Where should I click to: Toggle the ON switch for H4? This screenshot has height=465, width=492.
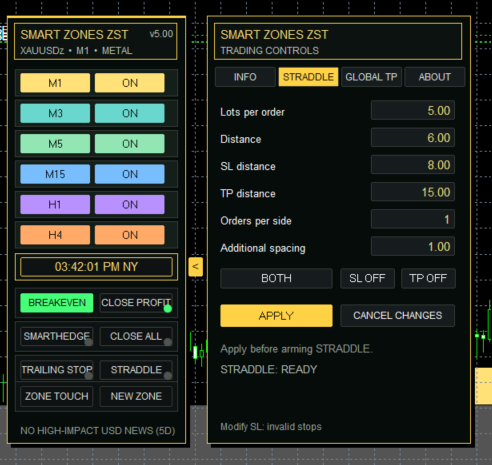point(130,235)
